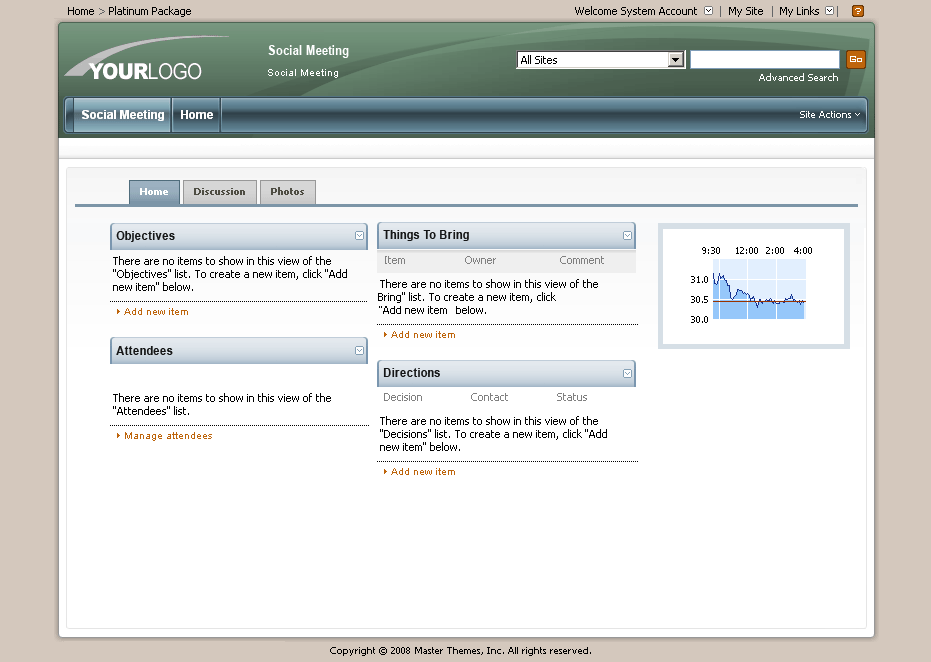
Task: Expand Things To Bring web part menu
Action: click(627, 235)
